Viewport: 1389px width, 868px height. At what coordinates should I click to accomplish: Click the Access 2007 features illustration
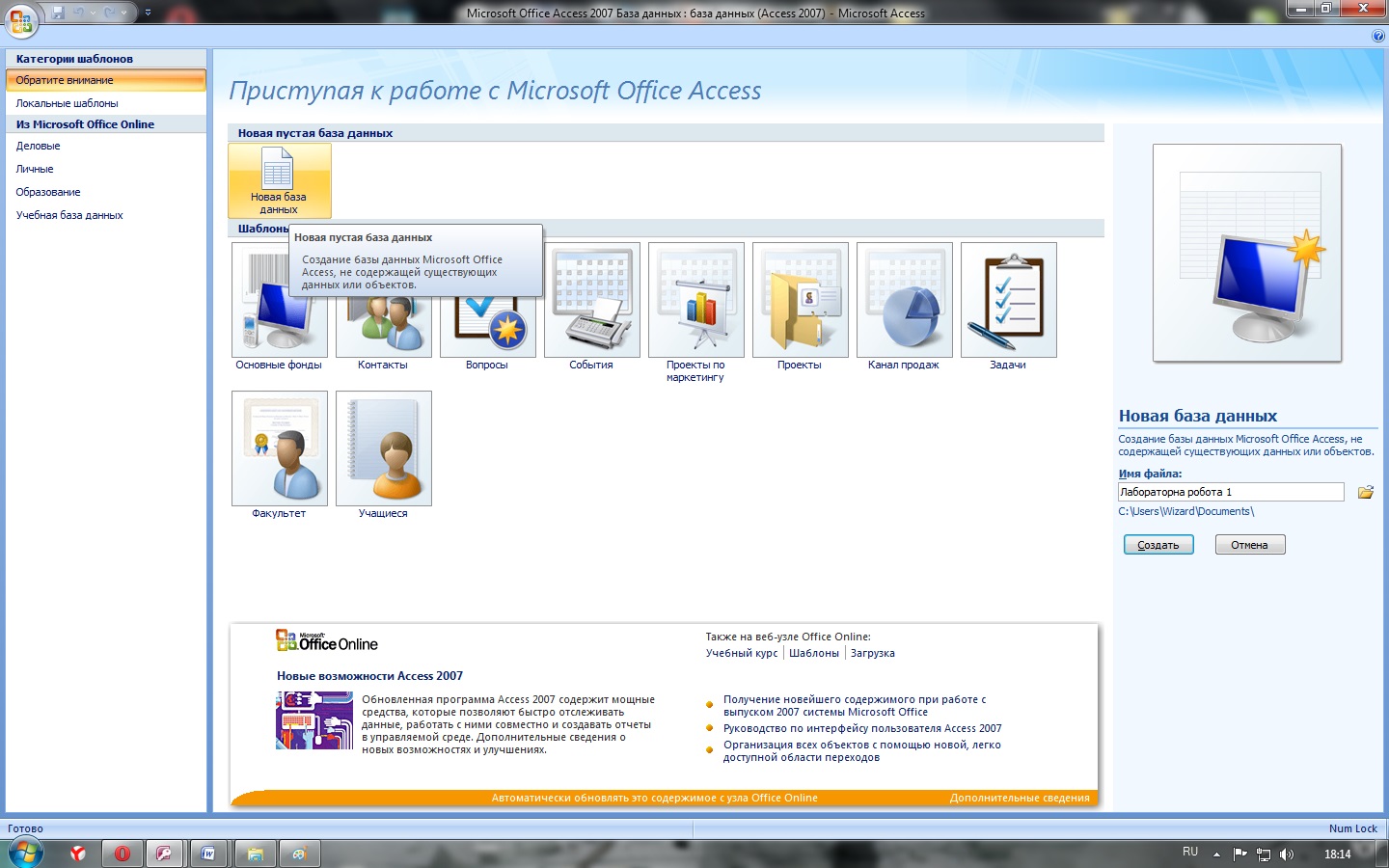313,721
